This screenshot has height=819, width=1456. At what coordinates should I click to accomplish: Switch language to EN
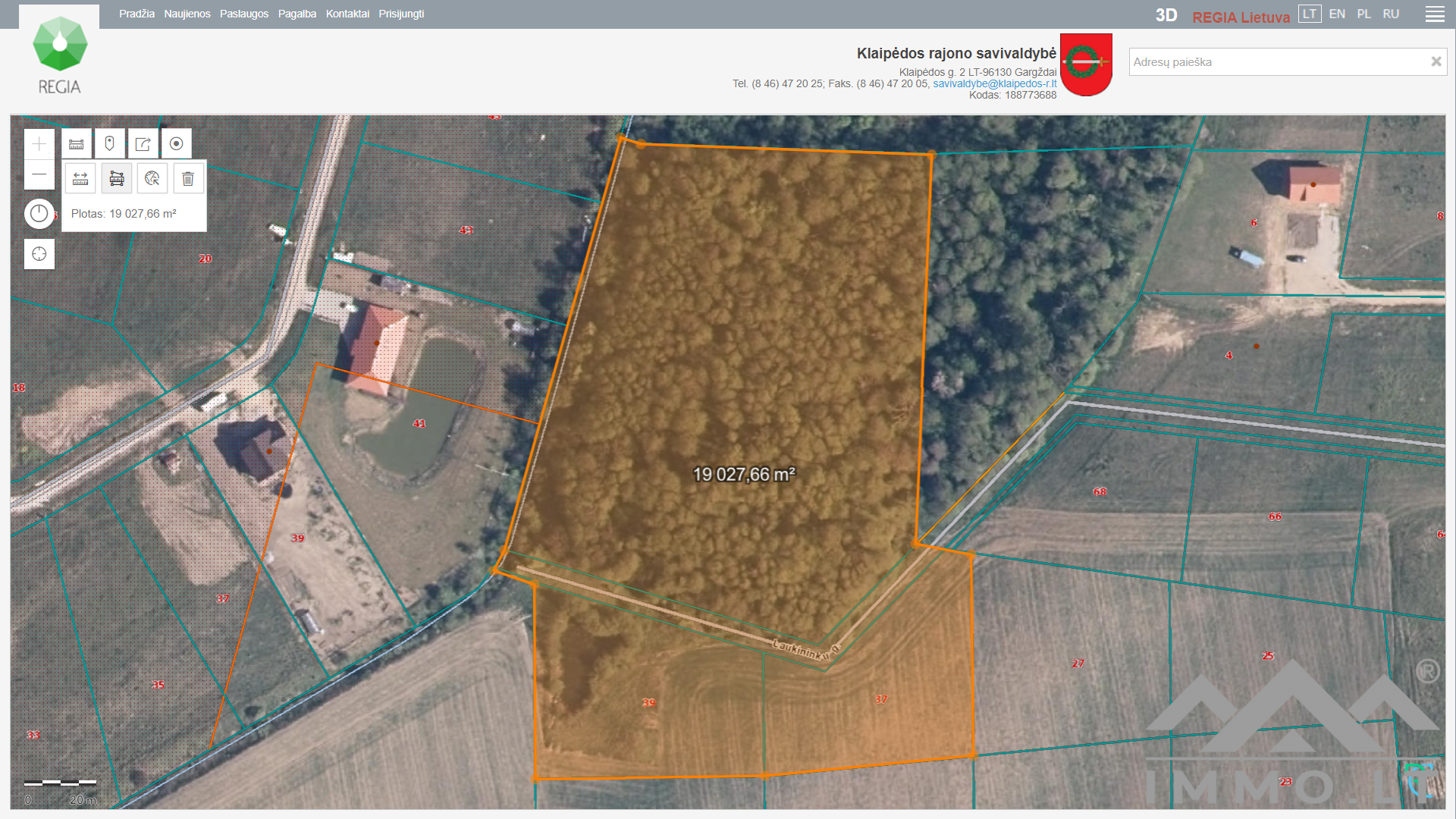tap(1337, 14)
